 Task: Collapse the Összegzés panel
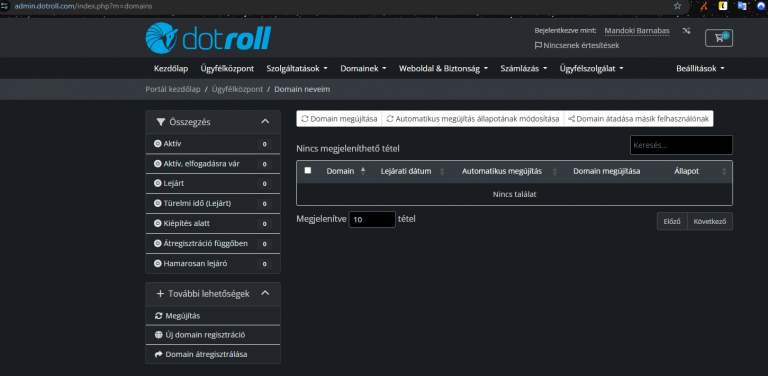[x=265, y=121]
